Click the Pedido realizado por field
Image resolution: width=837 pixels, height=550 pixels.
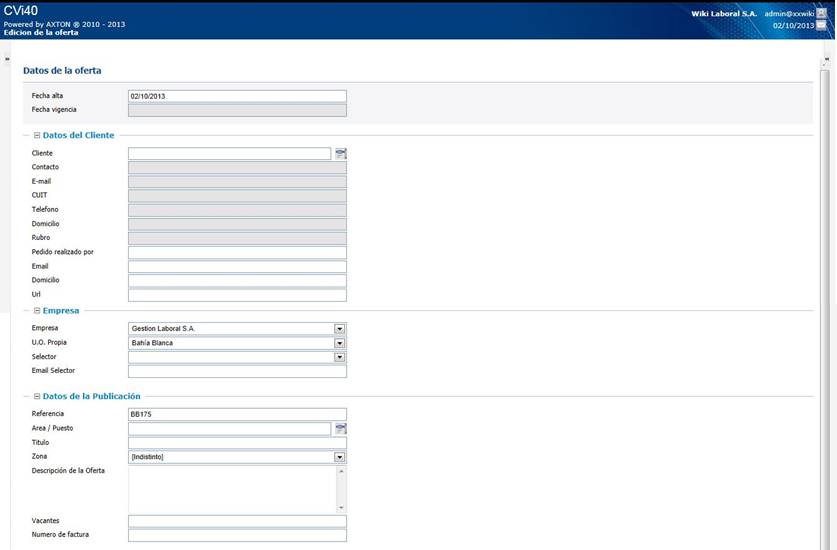(237, 252)
